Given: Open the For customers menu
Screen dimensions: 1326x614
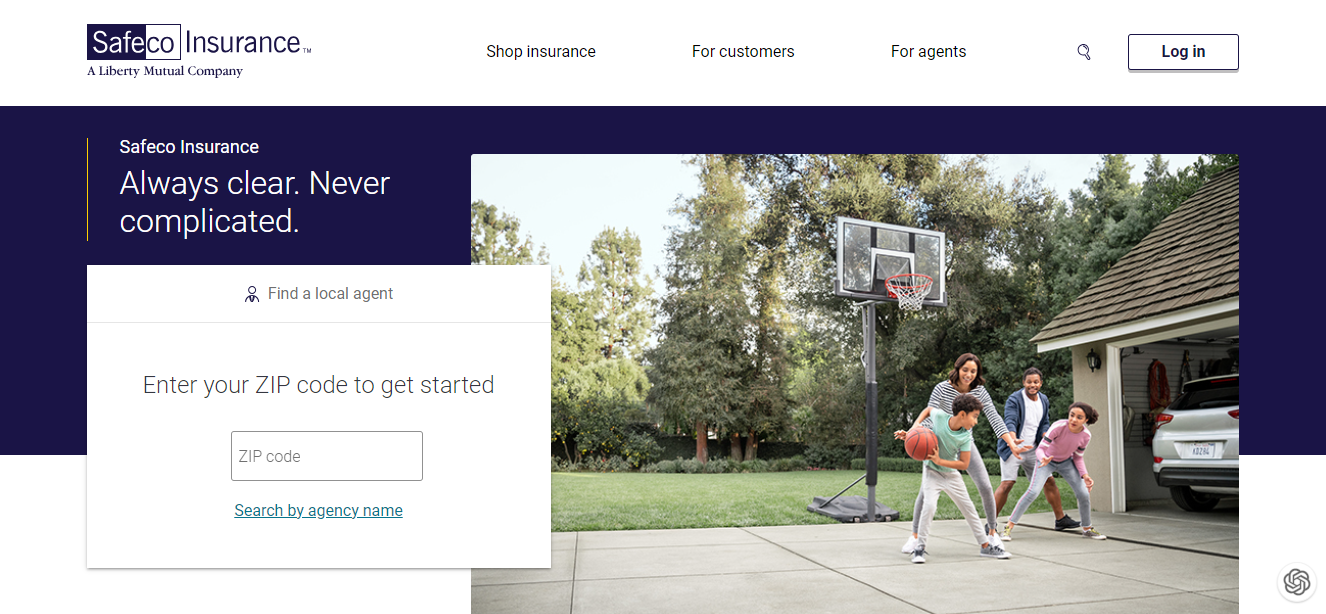Looking at the screenshot, I should (x=743, y=52).
